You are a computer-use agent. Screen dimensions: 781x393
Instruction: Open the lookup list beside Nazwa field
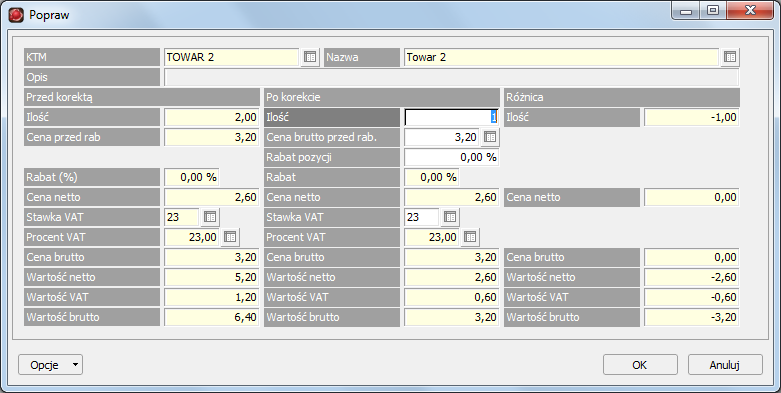pyautogui.click(x=730, y=57)
